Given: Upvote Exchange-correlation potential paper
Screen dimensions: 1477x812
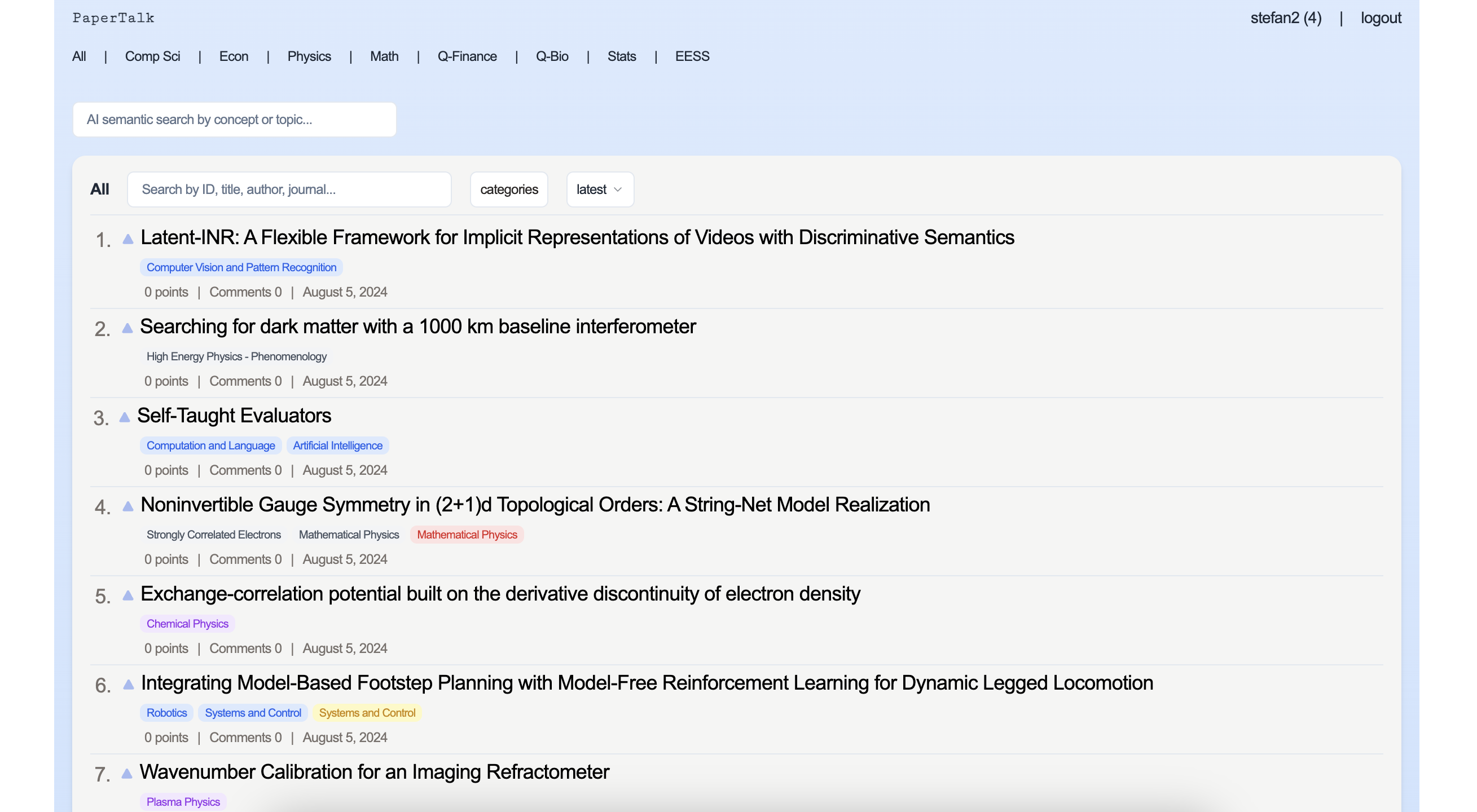Looking at the screenshot, I should coord(128,595).
